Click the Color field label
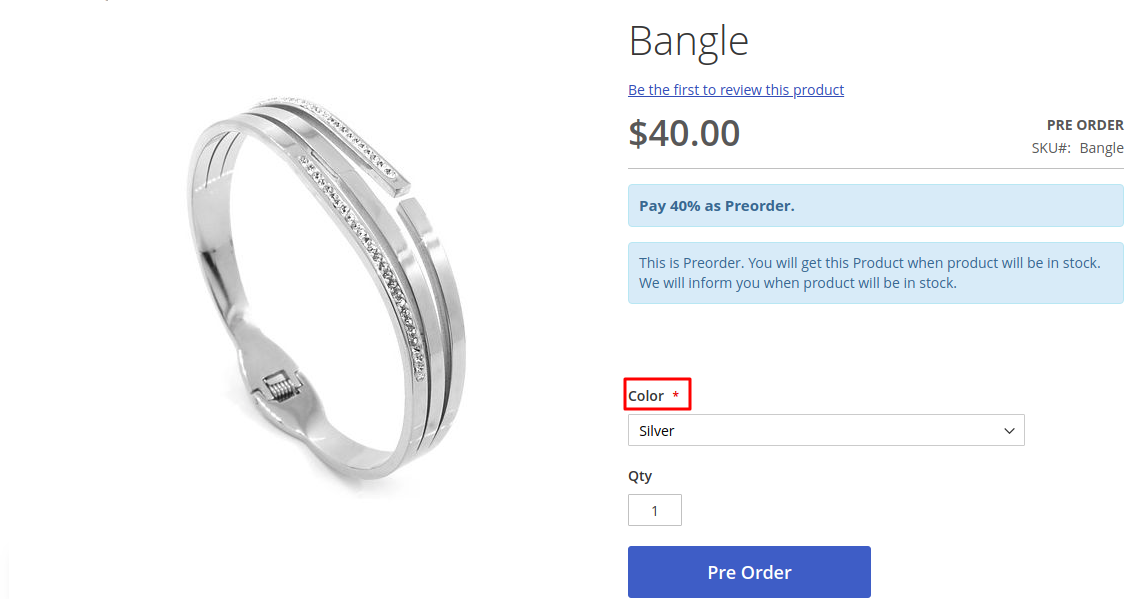The width and height of the screenshot is (1144, 604). pos(646,395)
